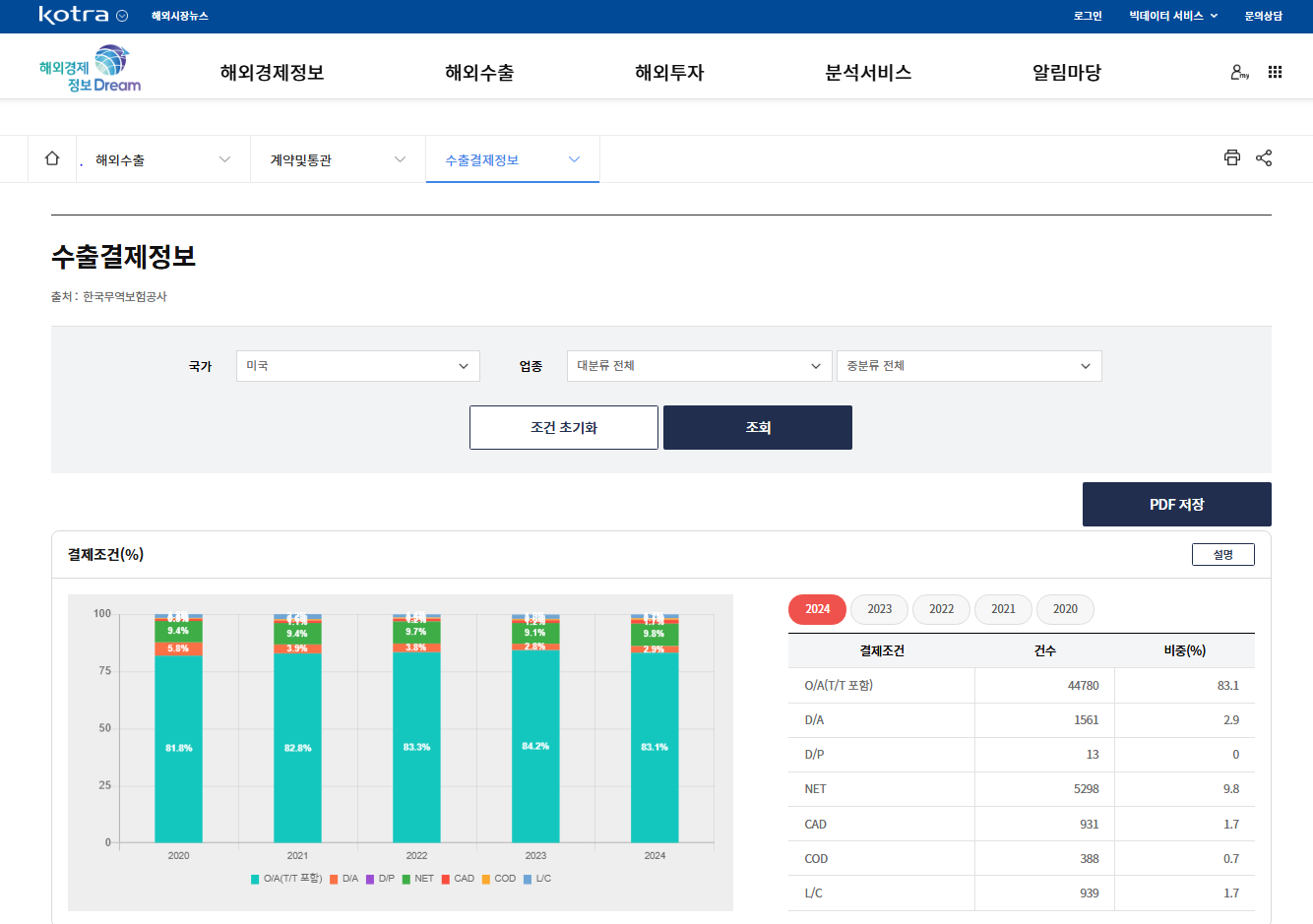Image resolution: width=1313 pixels, height=924 pixels.
Task: Click the kotra logo
Action: 74,16
